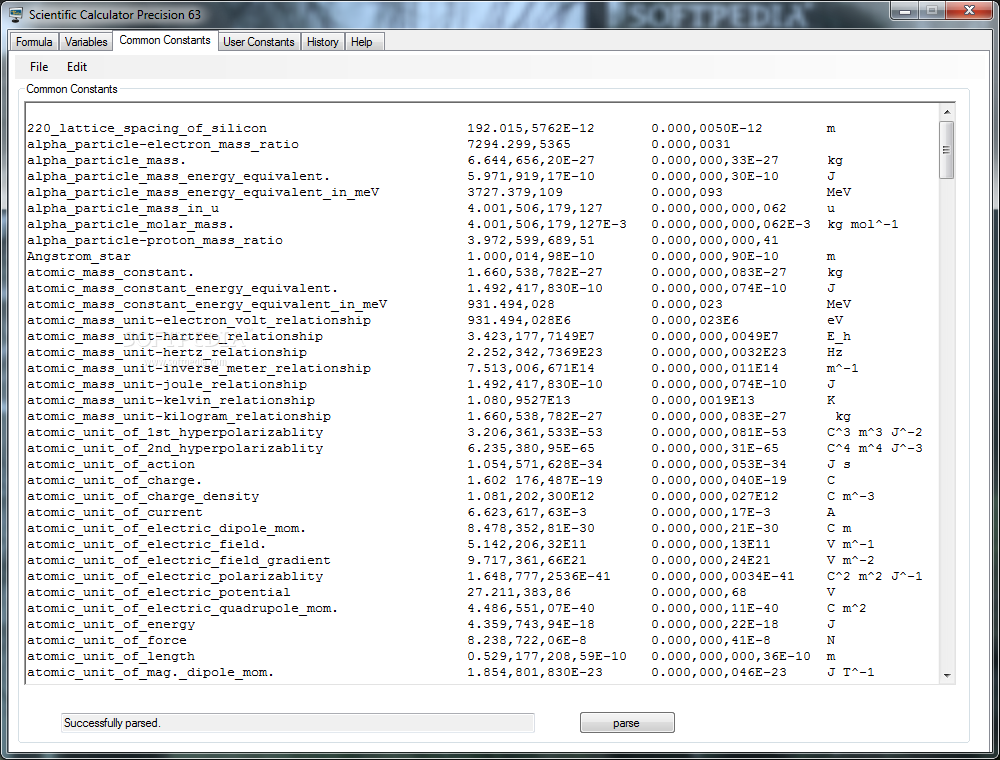The height and width of the screenshot is (760, 1000).
Task: Open the User Constants tab
Action: click(258, 42)
